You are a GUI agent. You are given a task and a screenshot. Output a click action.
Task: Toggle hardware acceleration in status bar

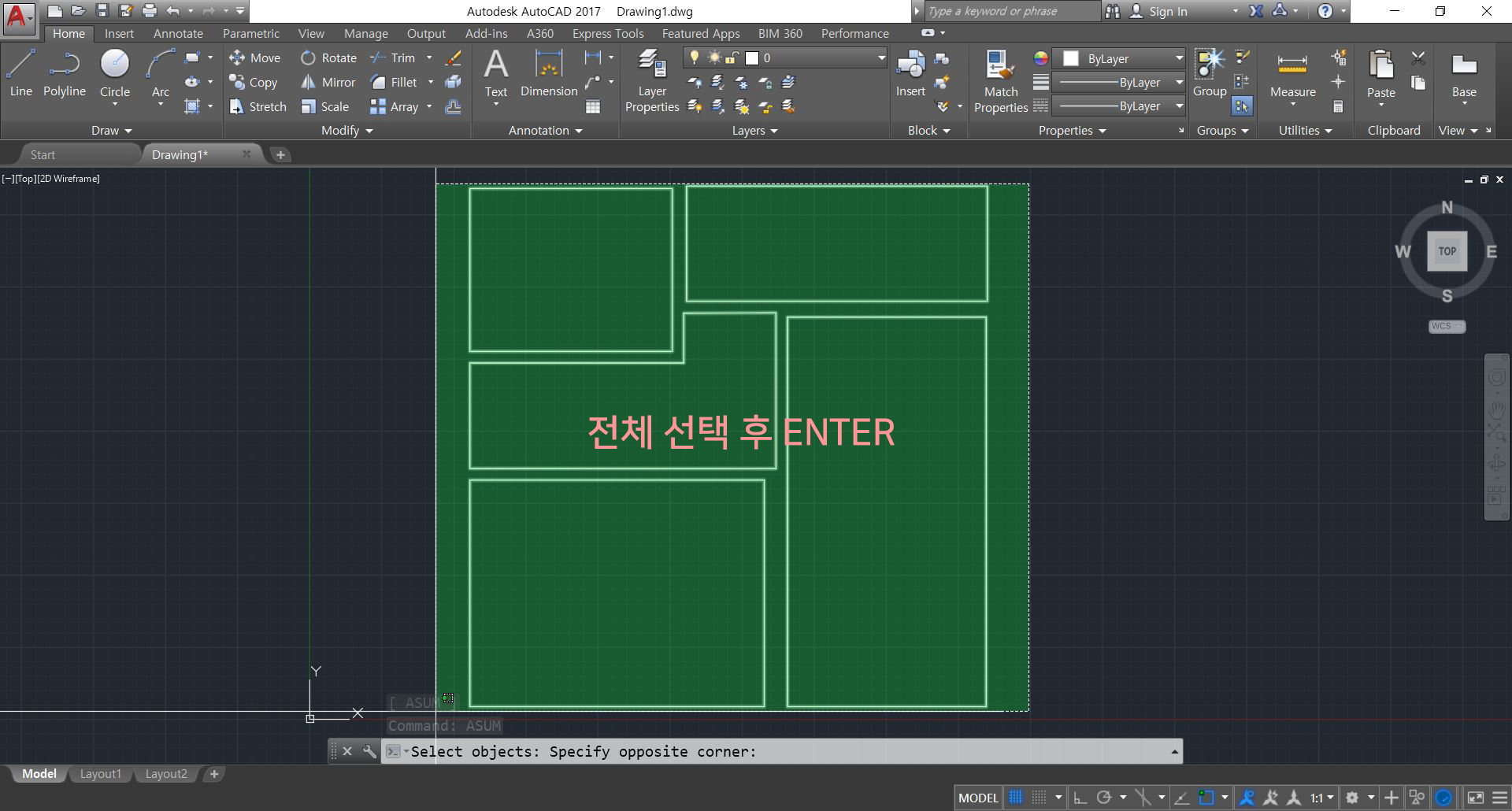1443,798
